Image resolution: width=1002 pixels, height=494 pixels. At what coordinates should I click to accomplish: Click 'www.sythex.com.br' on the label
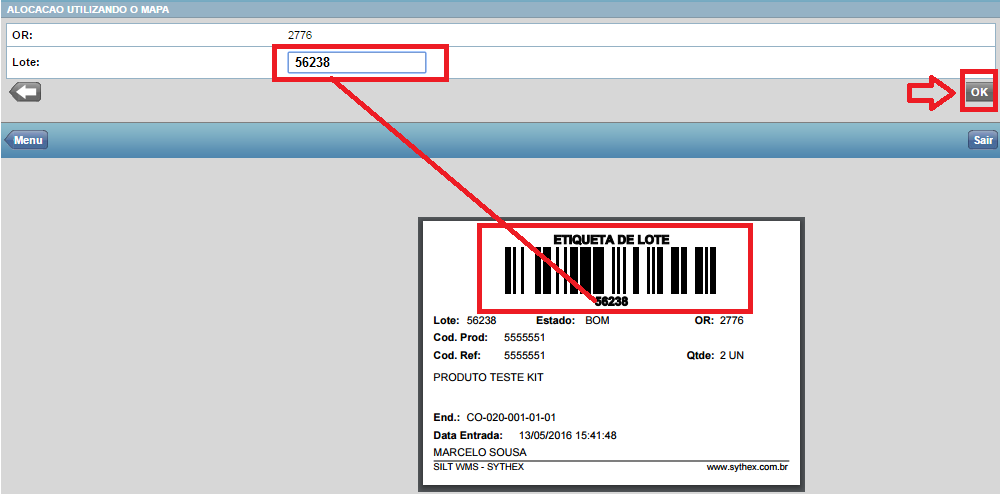746,467
